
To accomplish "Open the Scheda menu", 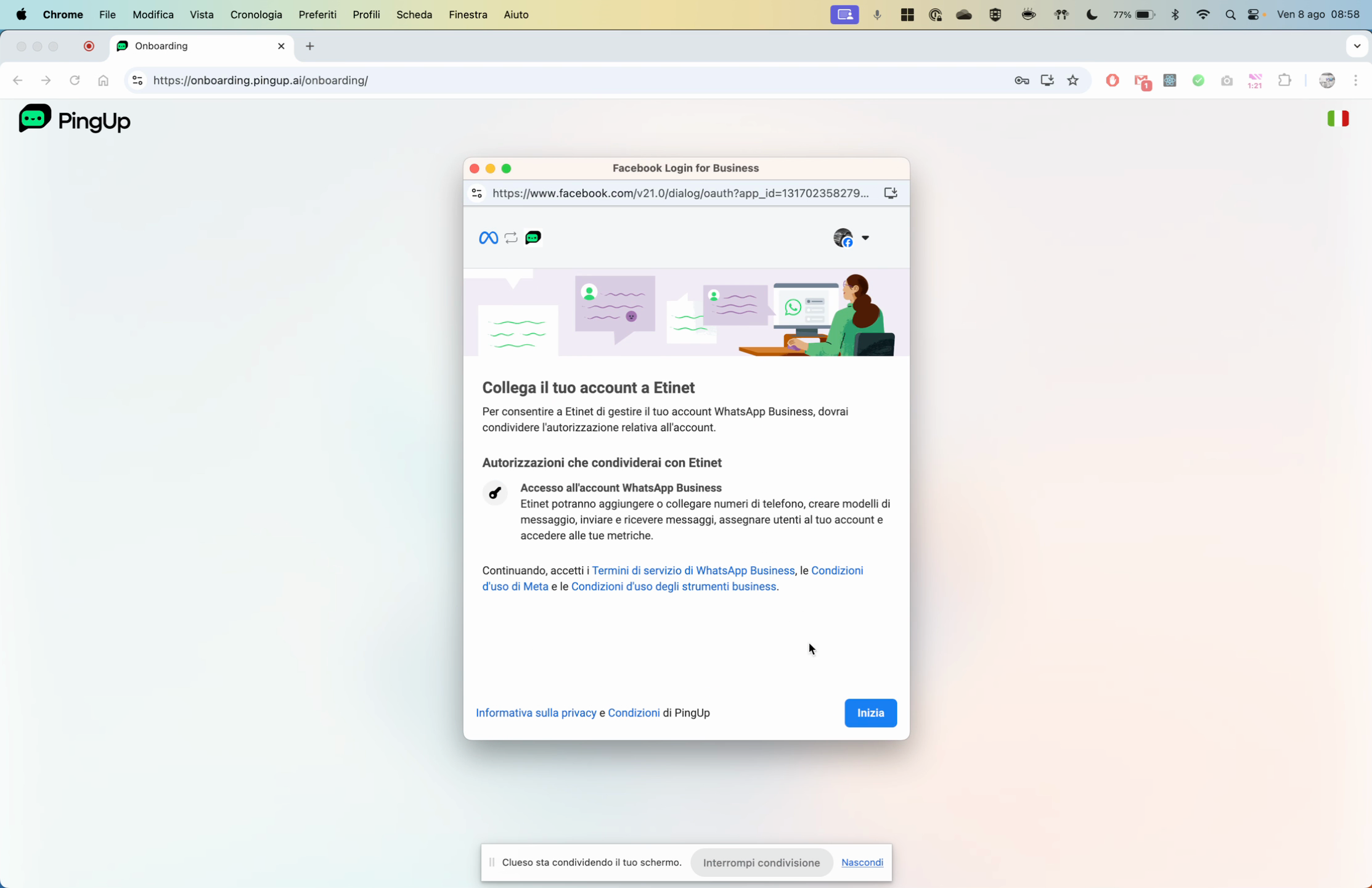I will click(414, 15).
